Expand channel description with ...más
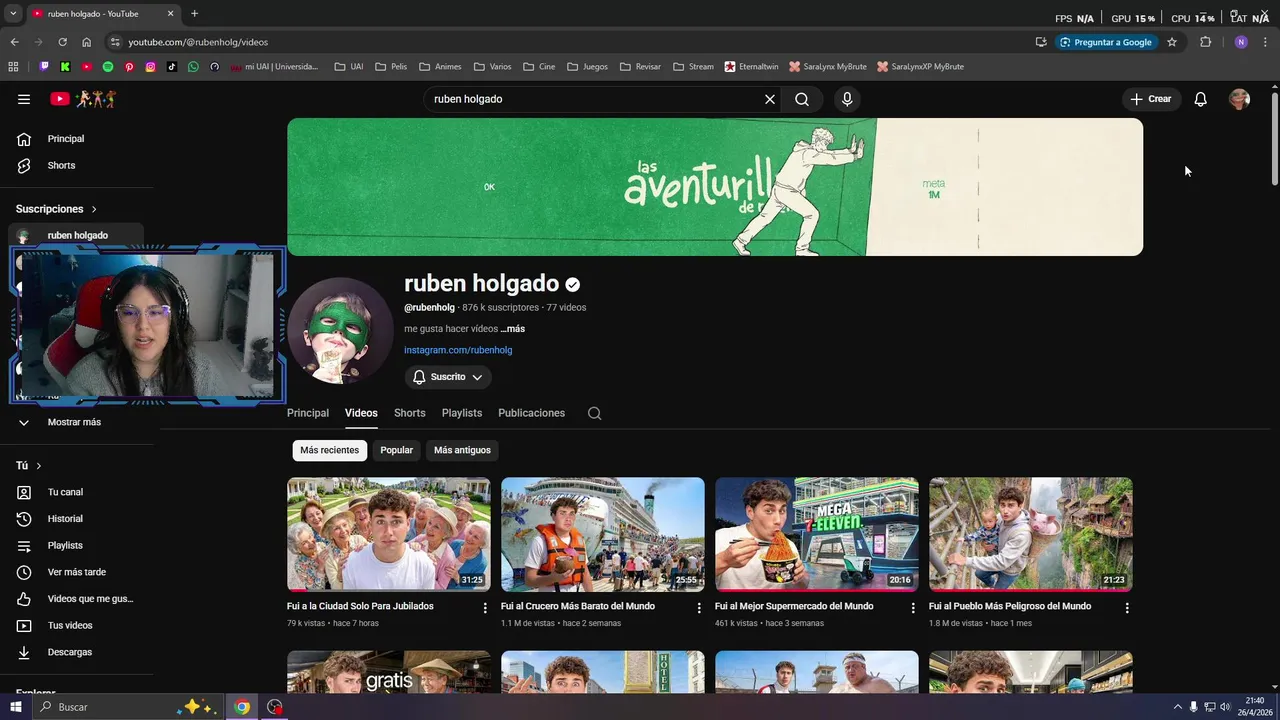This screenshot has width=1280, height=720. pyautogui.click(x=513, y=329)
